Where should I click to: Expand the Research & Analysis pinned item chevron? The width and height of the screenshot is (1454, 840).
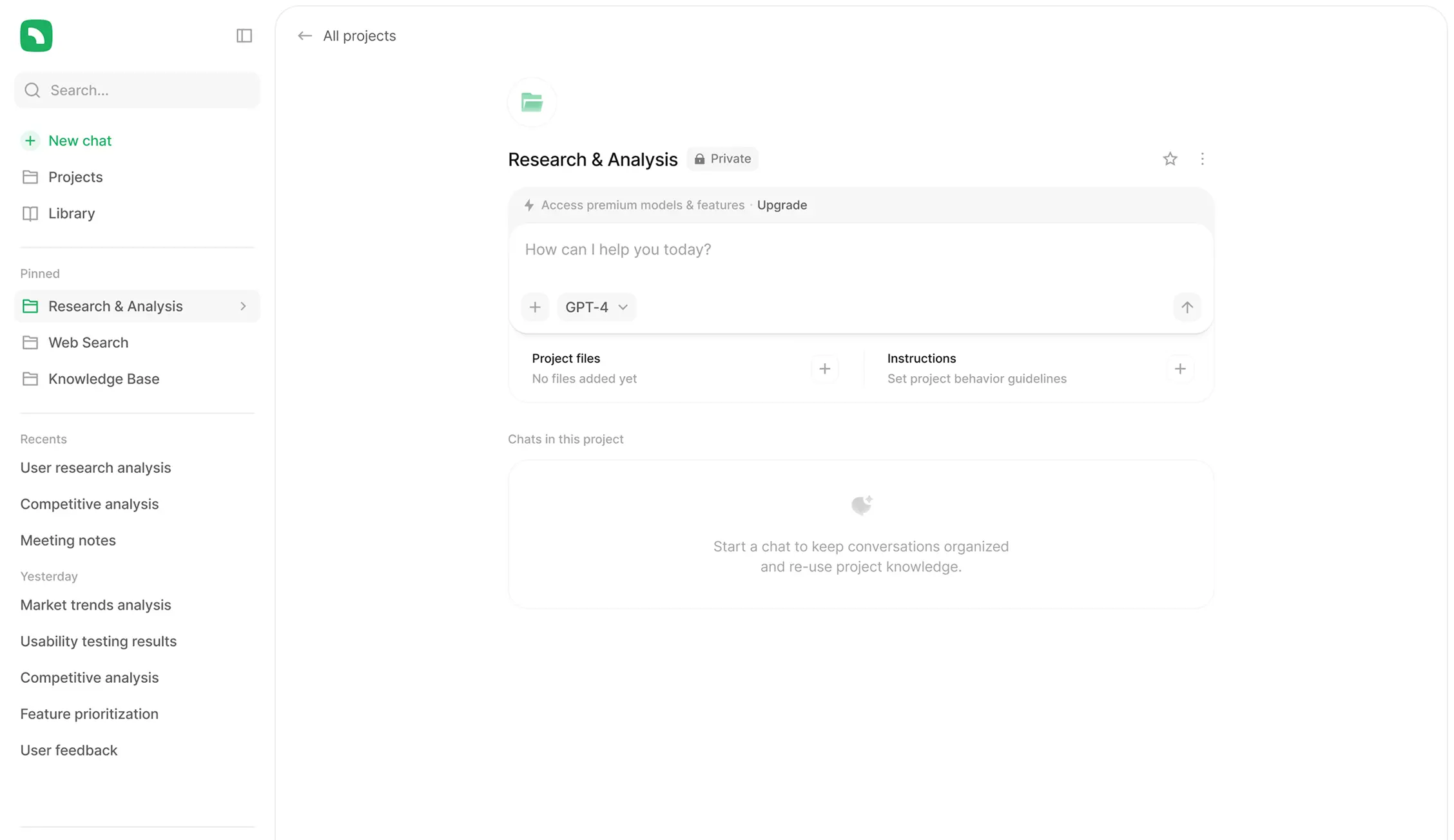(243, 306)
